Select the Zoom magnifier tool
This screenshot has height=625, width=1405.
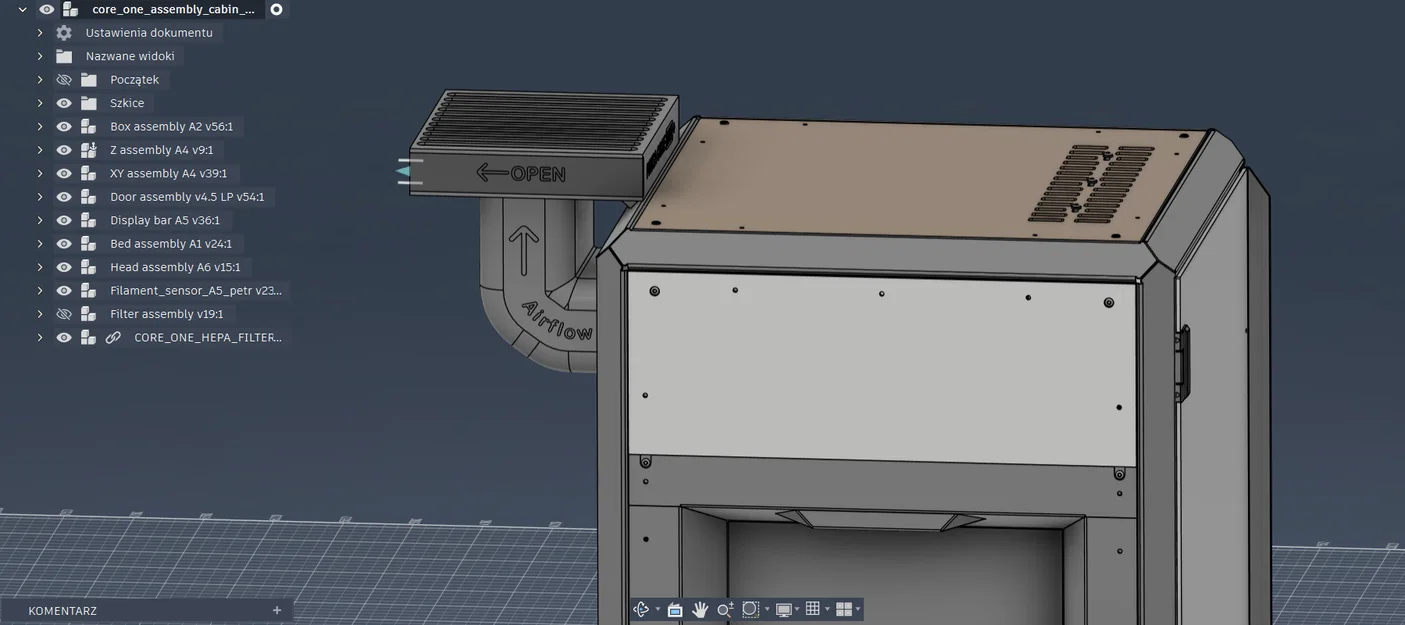[x=725, y=609]
